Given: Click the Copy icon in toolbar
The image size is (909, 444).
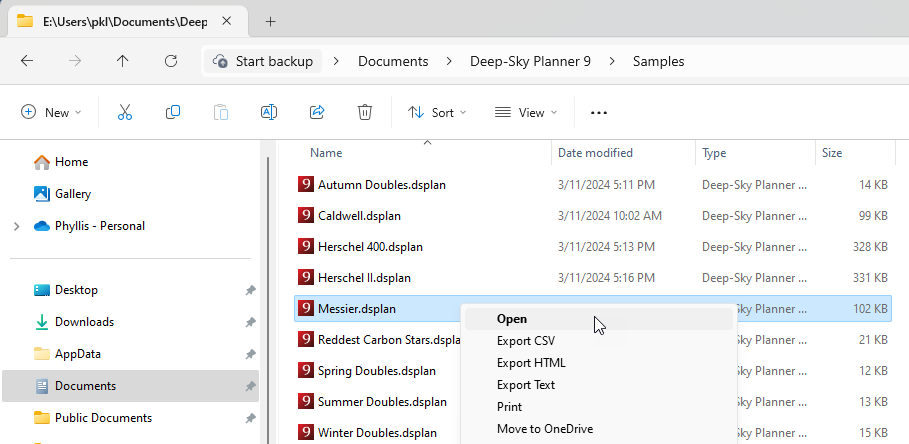Looking at the screenshot, I should coord(173,113).
